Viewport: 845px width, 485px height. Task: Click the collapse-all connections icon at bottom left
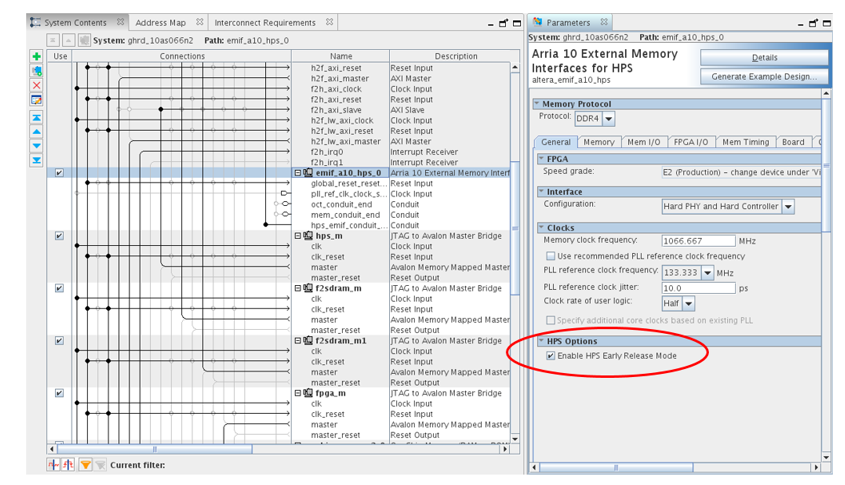[x=53, y=465]
